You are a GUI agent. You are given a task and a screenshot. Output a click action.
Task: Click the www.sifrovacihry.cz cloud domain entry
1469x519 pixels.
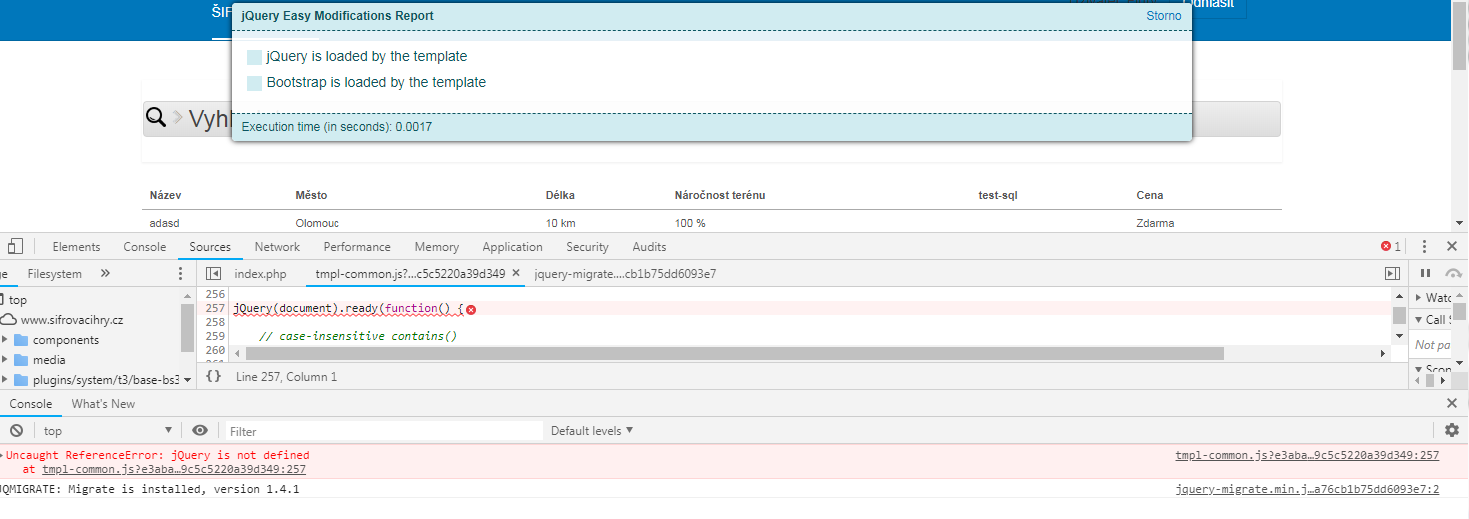pyautogui.click(x=72, y=320)
